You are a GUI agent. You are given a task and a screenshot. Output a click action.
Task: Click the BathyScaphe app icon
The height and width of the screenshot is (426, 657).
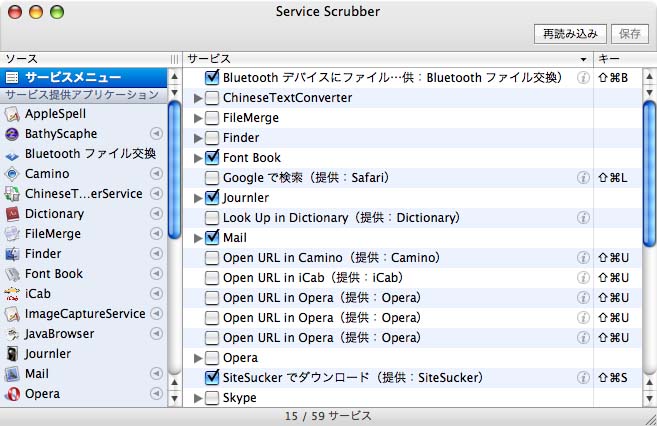12,134
